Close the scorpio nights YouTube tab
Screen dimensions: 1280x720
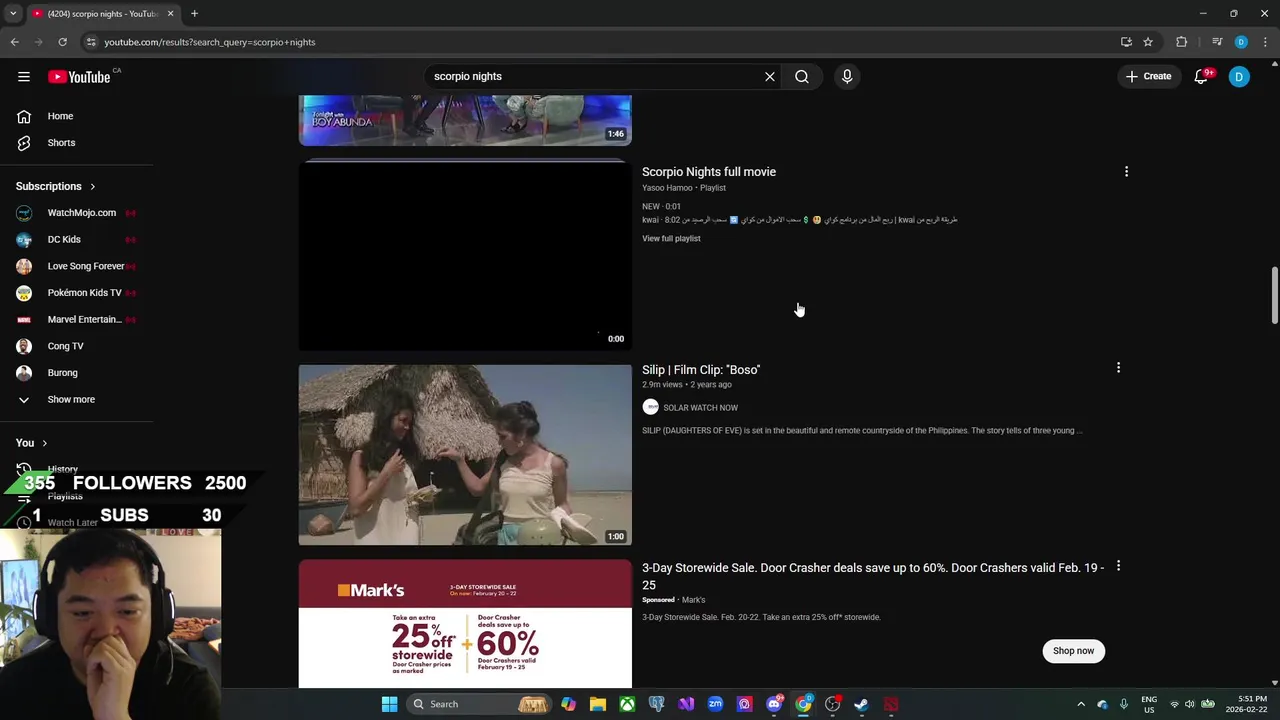[x=170, y=14]
